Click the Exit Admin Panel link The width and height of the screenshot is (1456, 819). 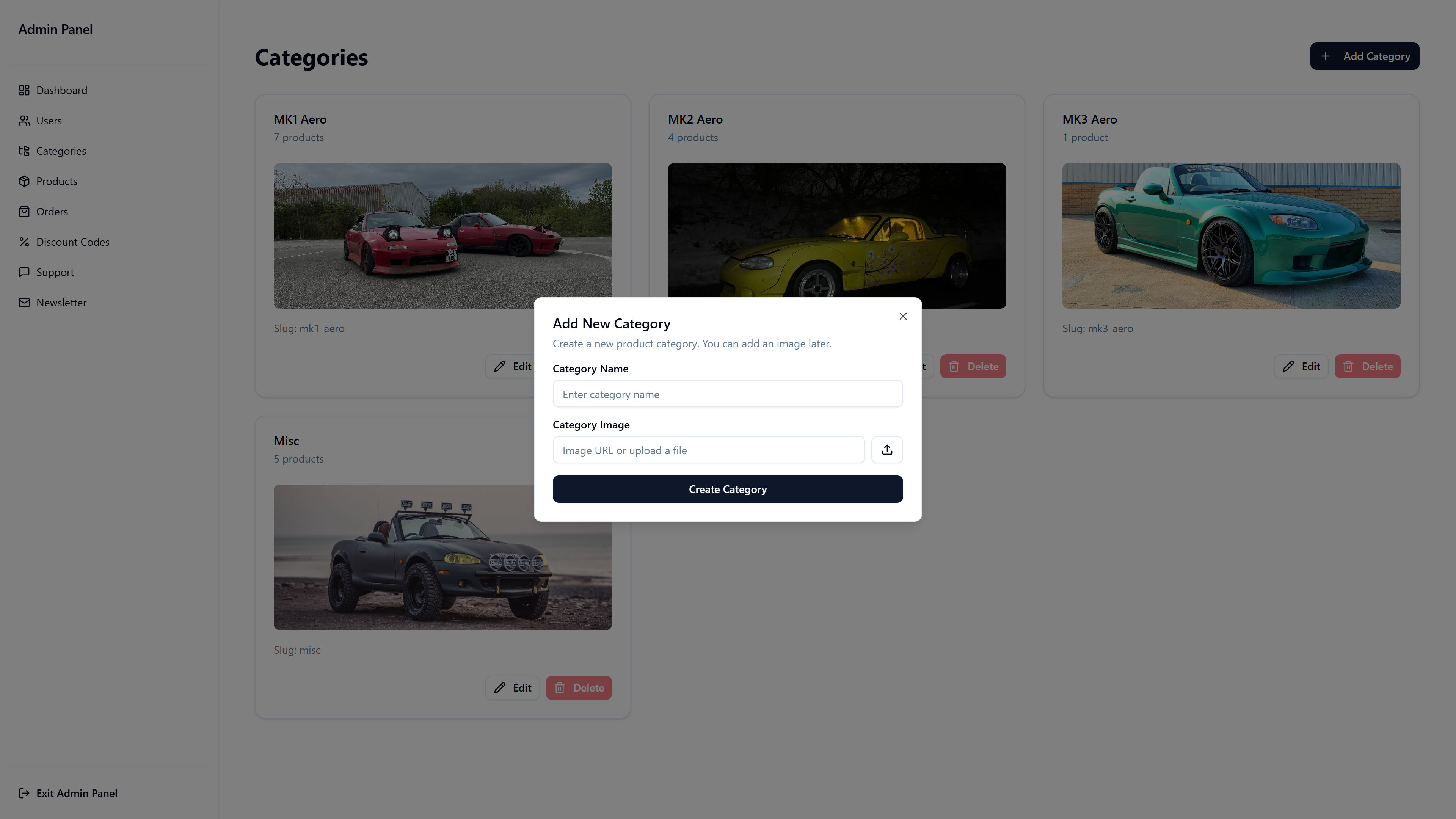pyautogui.click(x=77, y=793)
